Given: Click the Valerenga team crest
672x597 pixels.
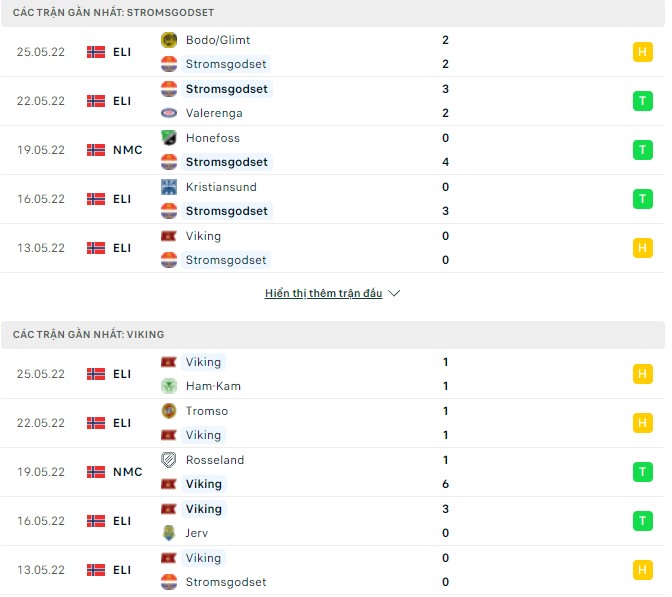Looking at the screenshot, I should click(x=168, y=113).
